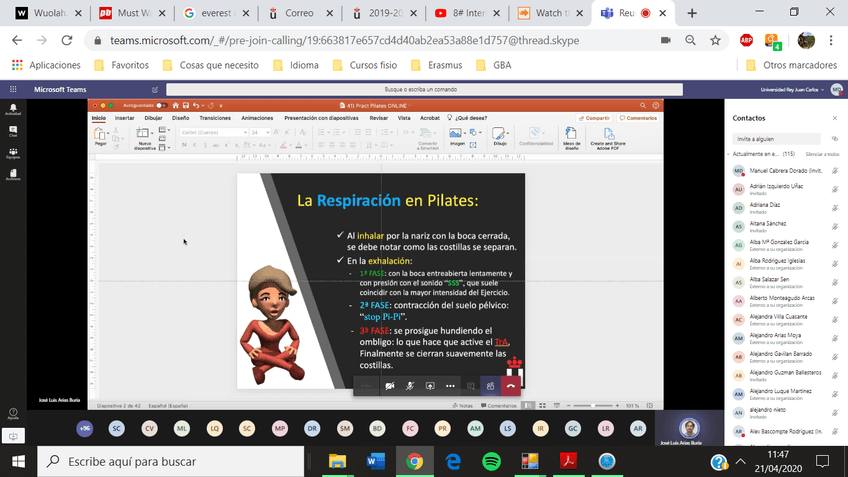
Task: Hang up the Teams call
Action: click(x=511, y=386)
